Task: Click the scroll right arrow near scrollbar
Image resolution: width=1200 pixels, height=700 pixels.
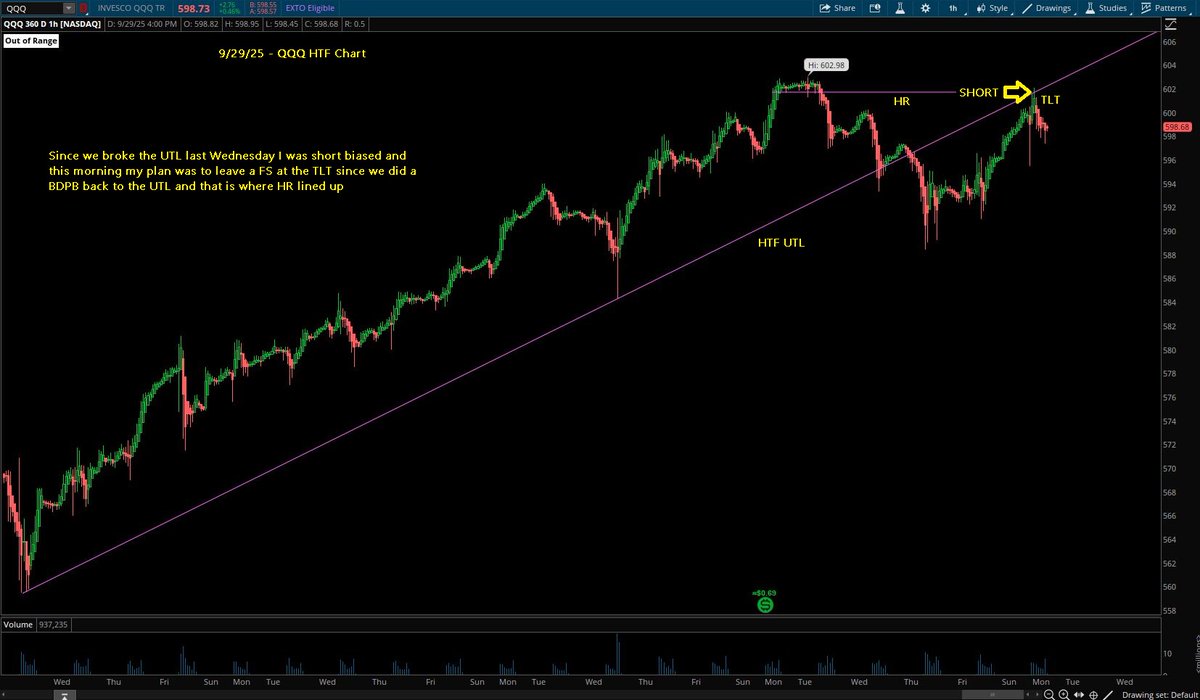Action: [1037, 694]
